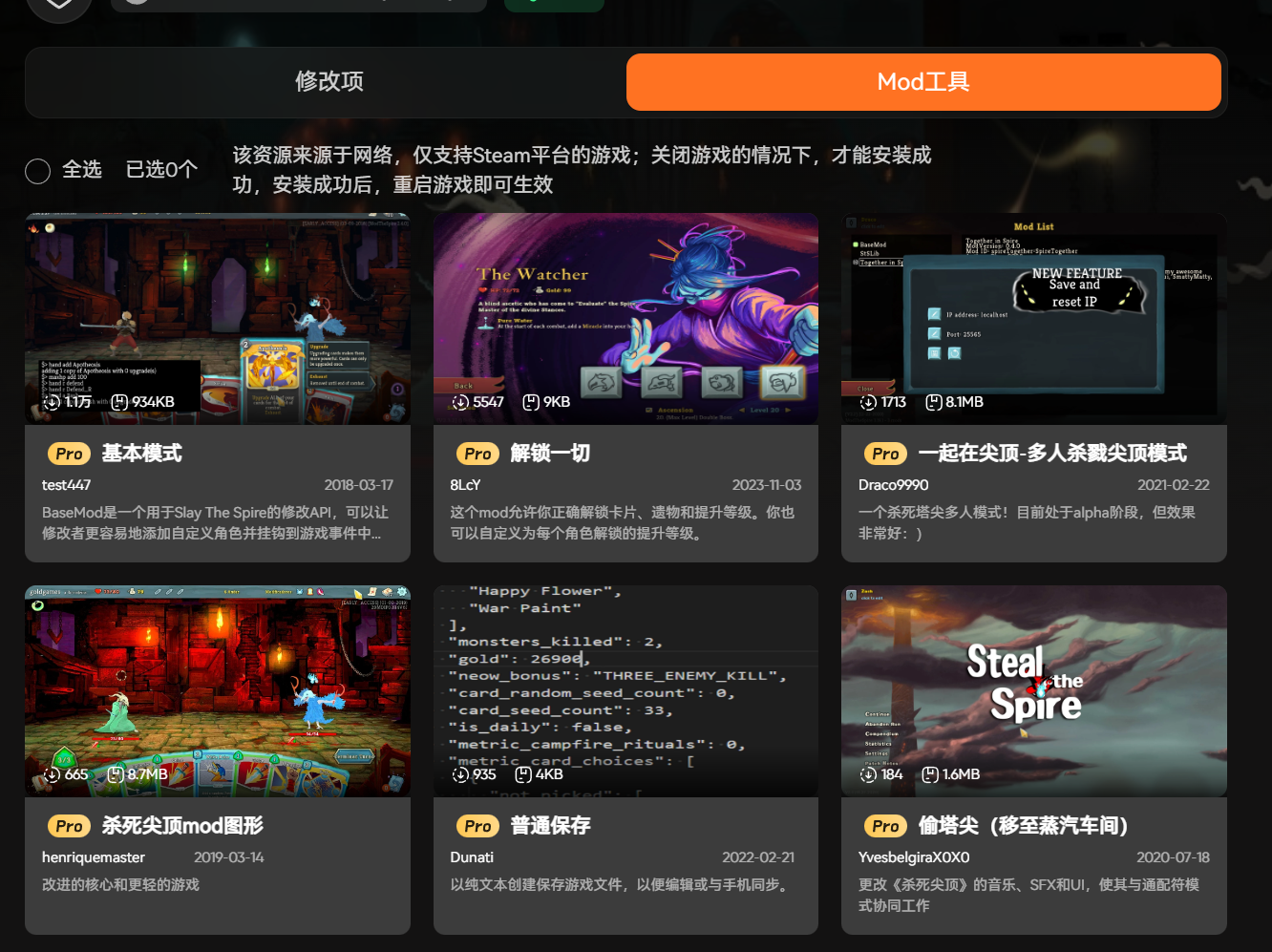Click the 一起在尖顶-多人杀戮尖顶模式 description text

tap(1027, 522)
